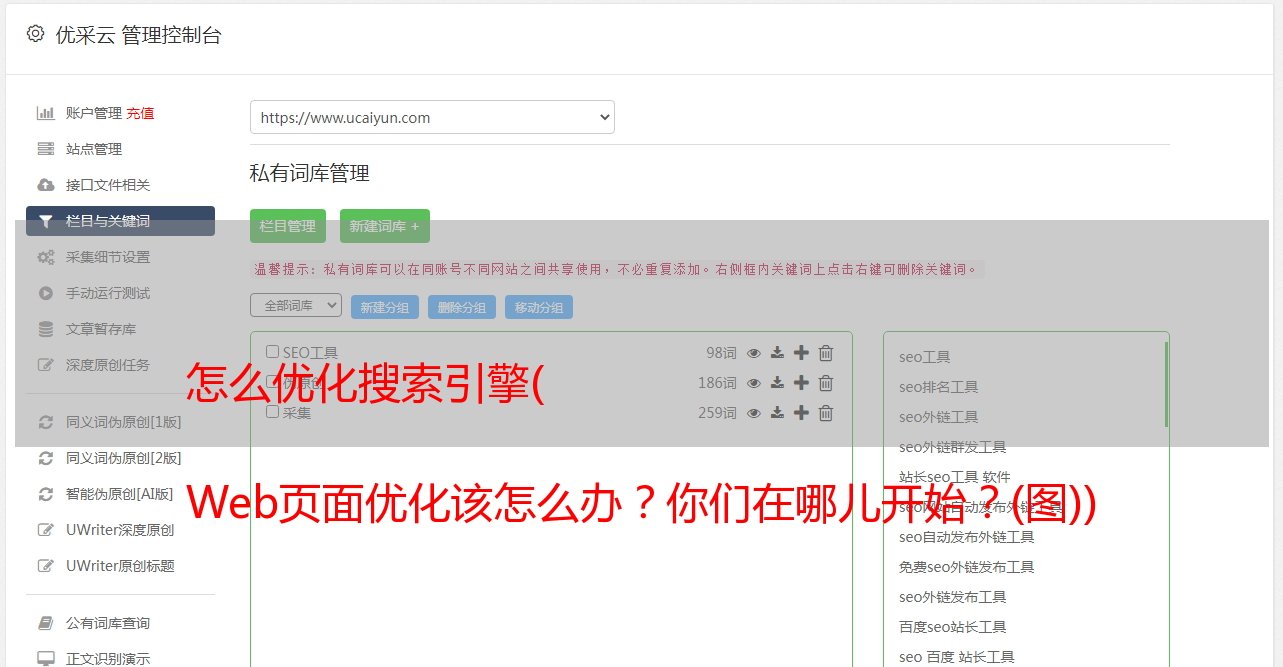Click the 98词 count

721,353
